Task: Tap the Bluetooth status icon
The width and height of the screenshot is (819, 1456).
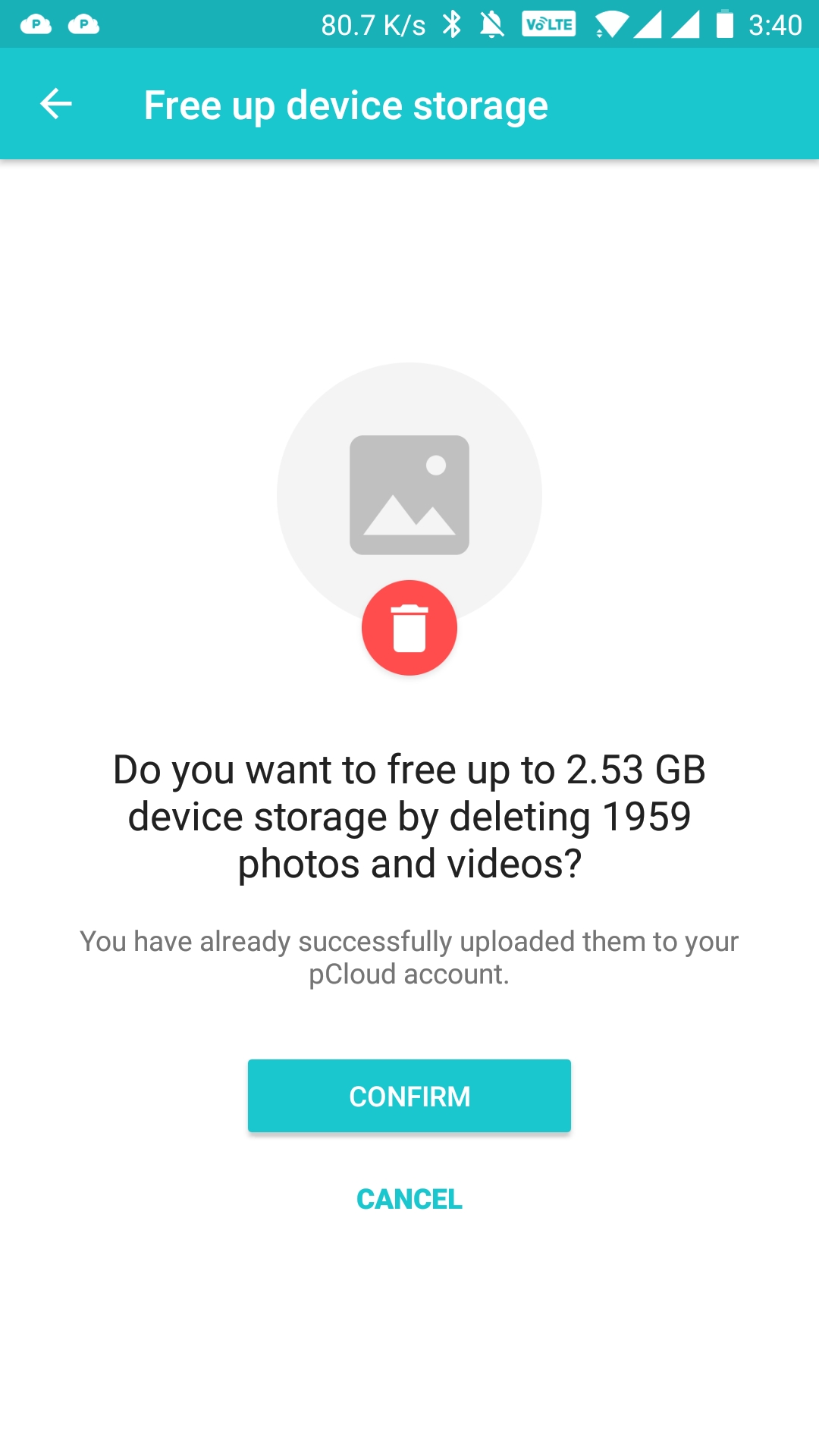Action: pos(452,25)
